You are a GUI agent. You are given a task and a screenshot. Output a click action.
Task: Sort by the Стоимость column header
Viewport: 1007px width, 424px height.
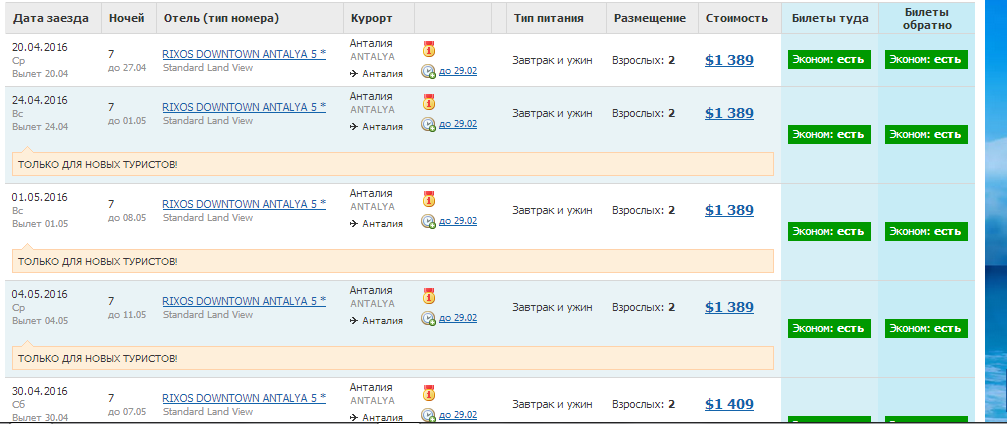point(736,19)
